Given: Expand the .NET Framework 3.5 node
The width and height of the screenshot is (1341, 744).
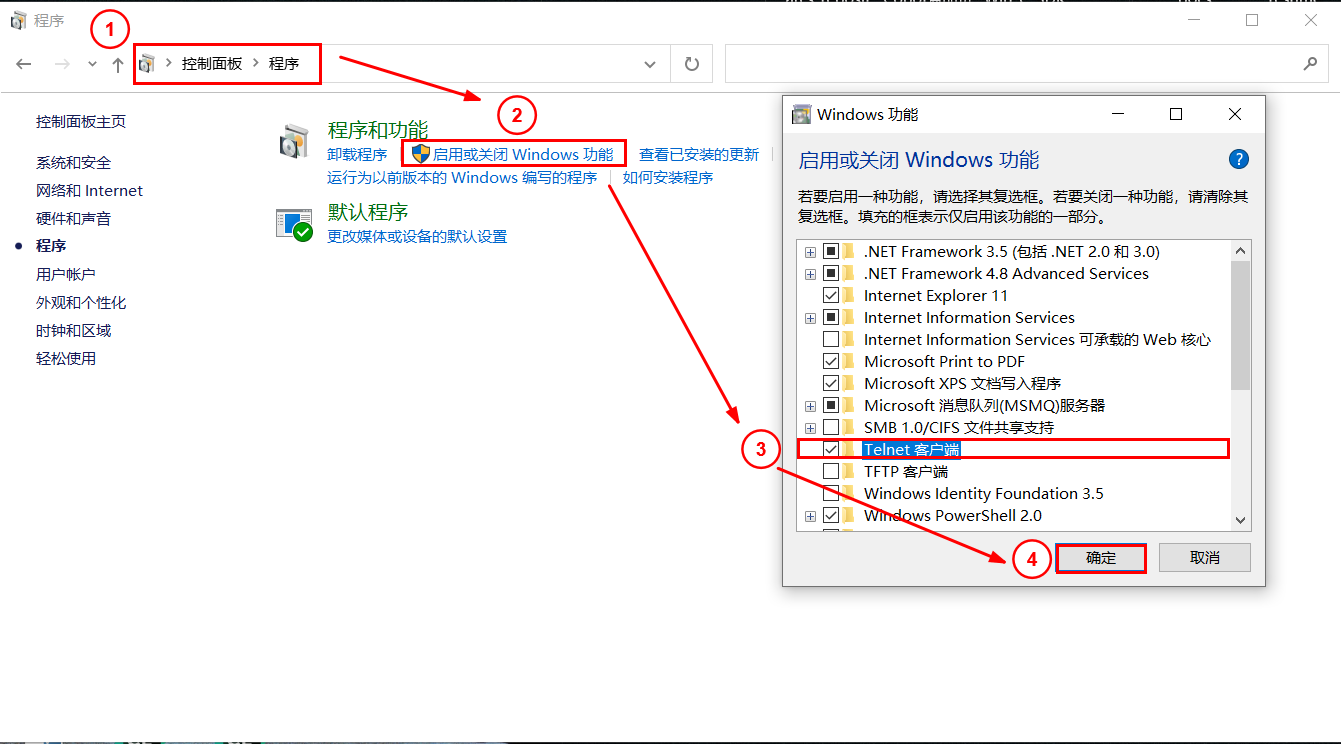Looking at the screenshot, I should [810, 252].
